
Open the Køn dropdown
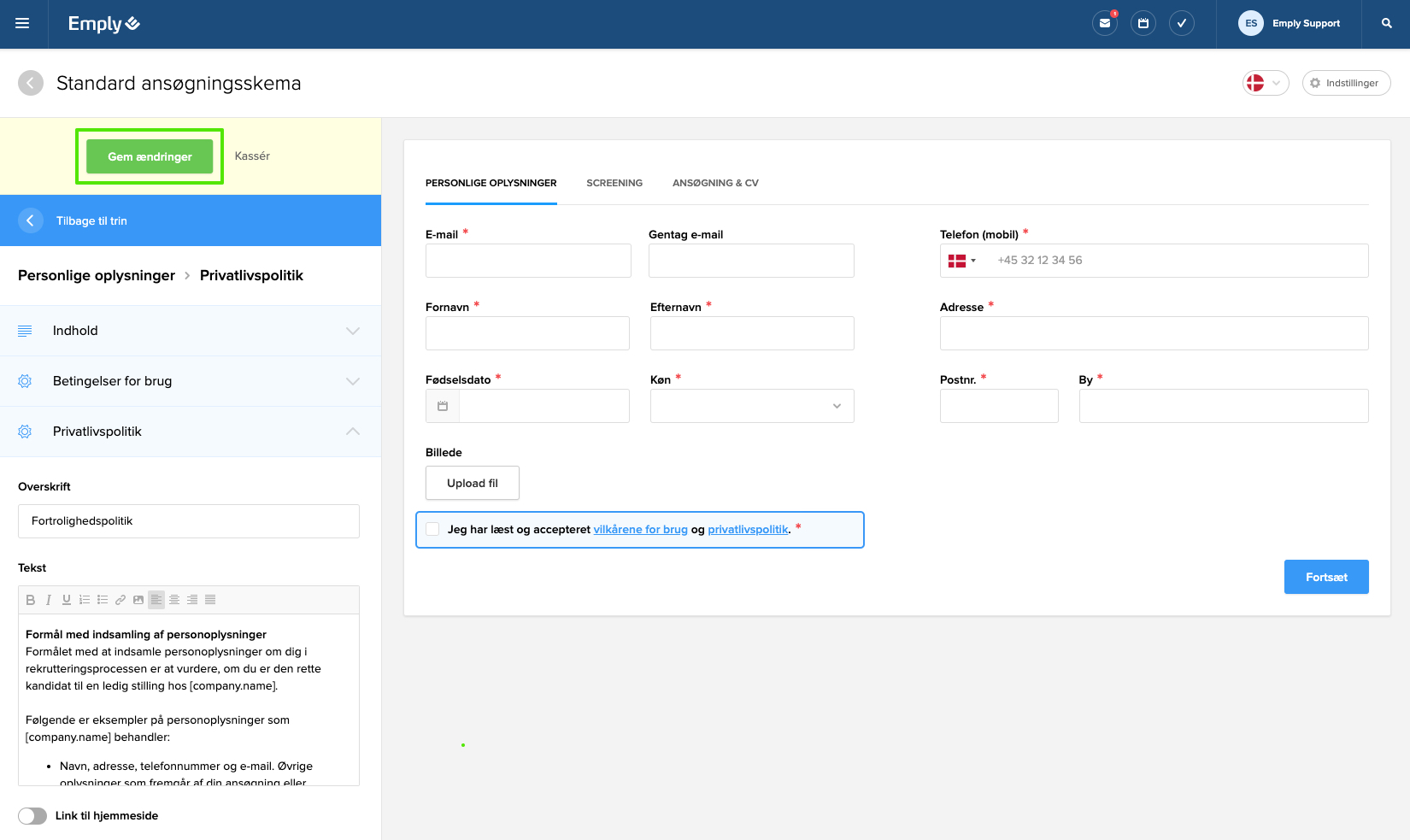click(x=752, y=406)
